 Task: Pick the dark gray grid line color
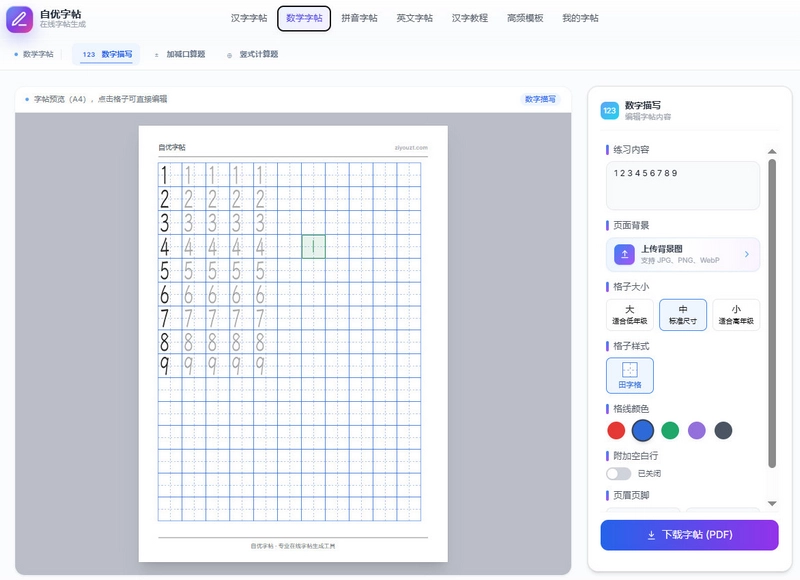(723, 431)
